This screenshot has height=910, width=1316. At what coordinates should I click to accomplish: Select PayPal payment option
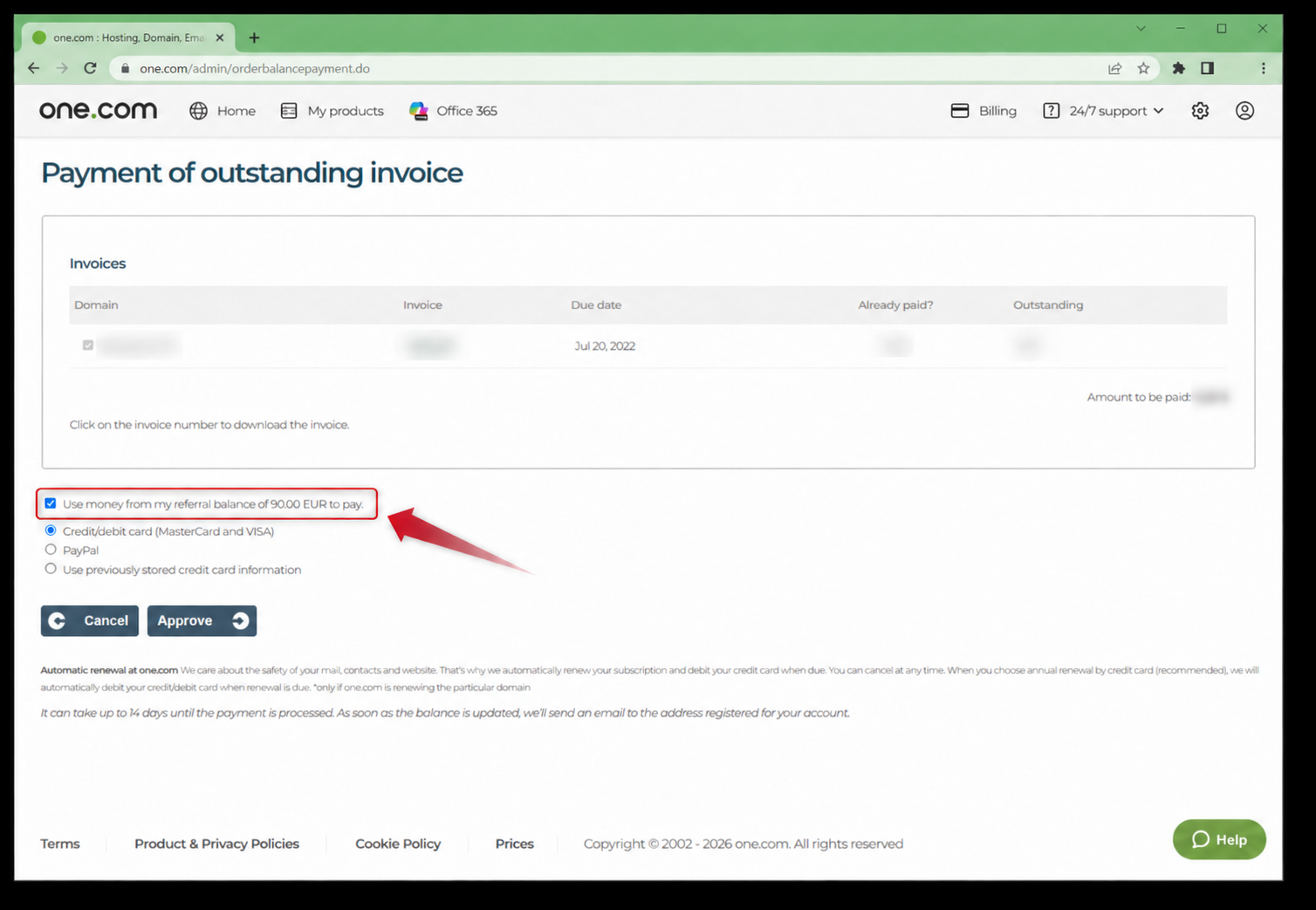click(51, 550)
